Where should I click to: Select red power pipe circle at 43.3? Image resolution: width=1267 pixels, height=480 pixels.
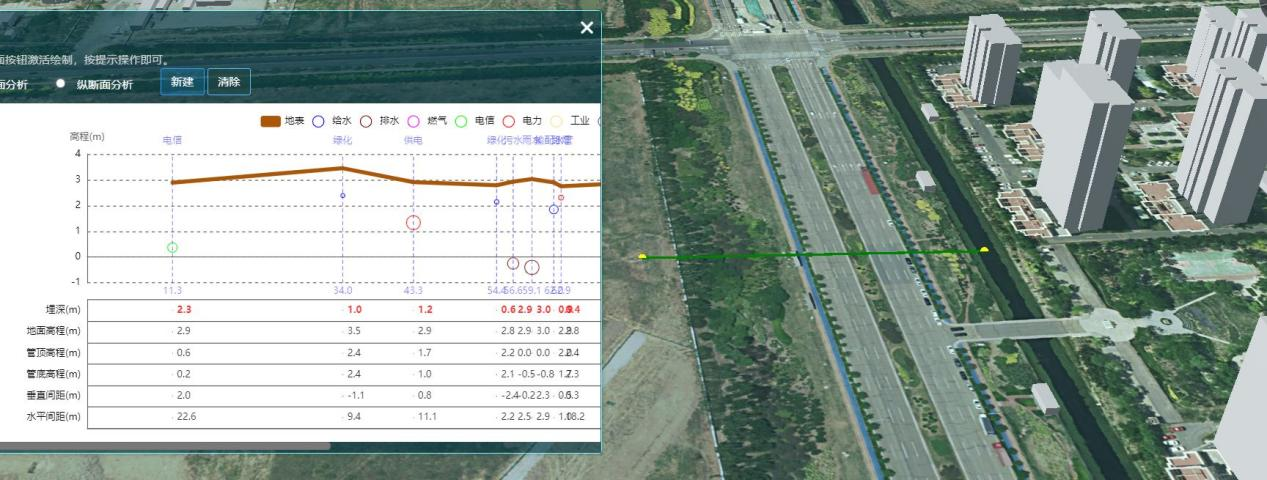click(413, 222)
